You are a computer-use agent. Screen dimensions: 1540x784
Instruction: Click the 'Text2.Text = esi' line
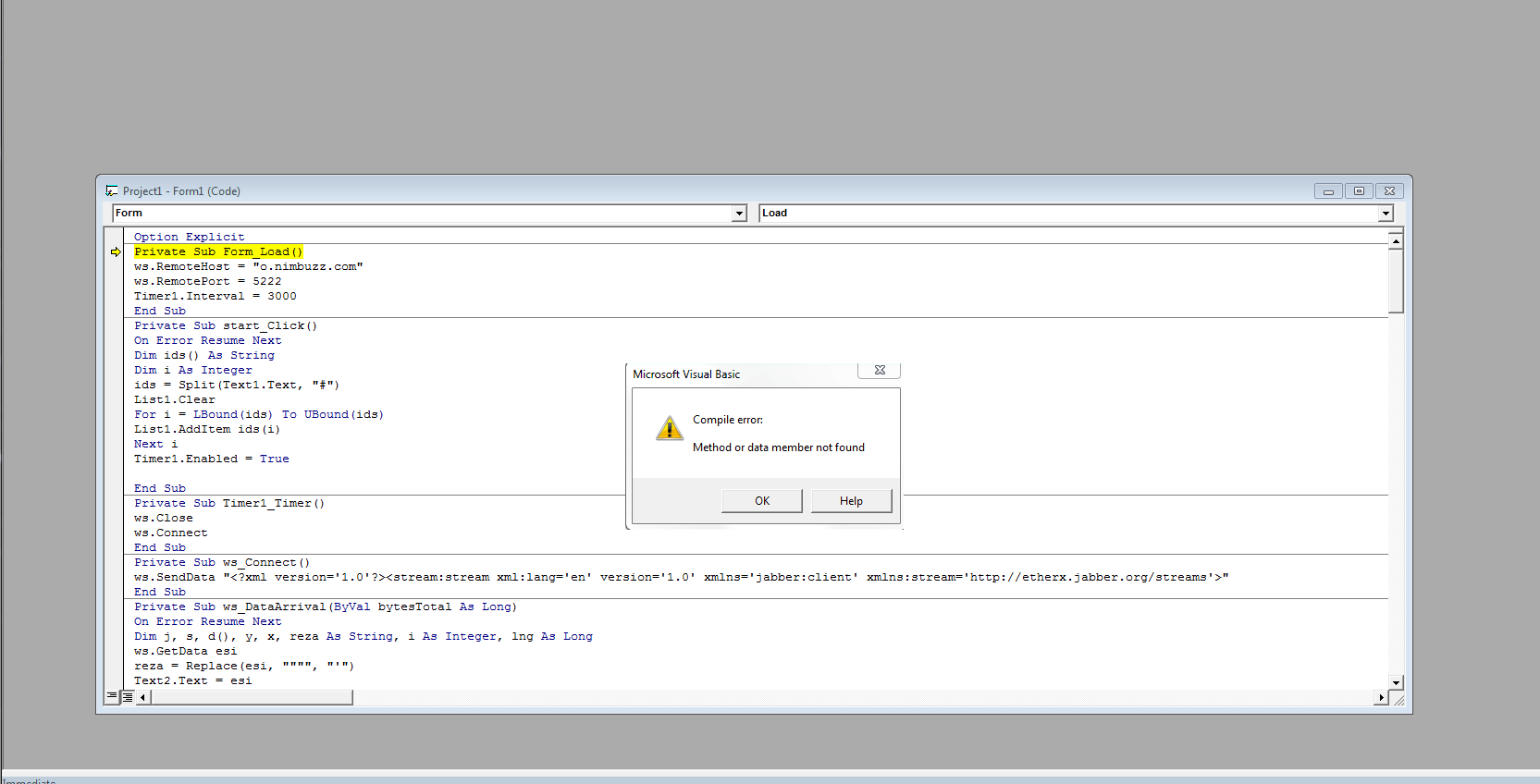(x=193, y=680)
